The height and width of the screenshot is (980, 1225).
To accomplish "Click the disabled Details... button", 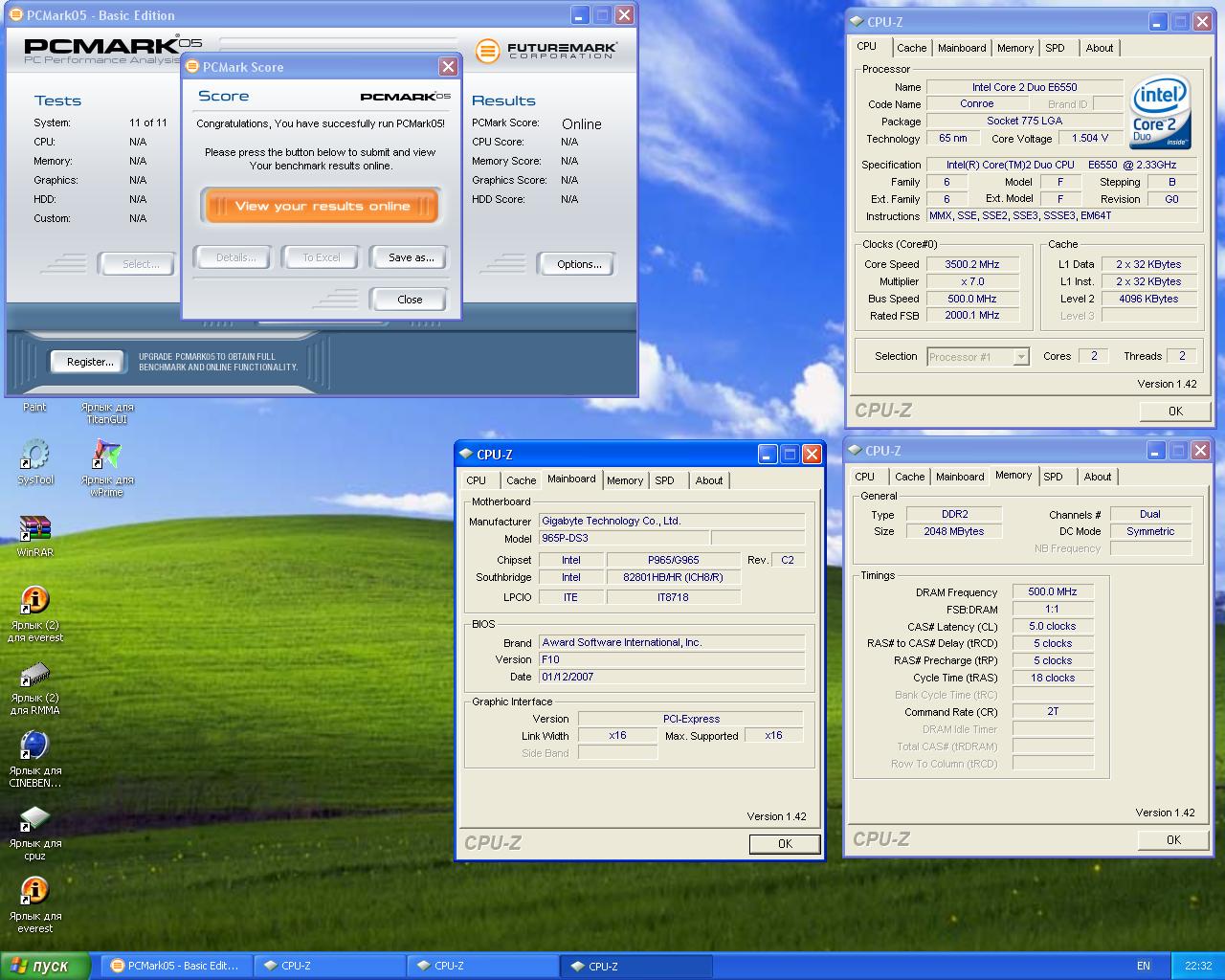I will pyautogui.click(x=235, y=257).
